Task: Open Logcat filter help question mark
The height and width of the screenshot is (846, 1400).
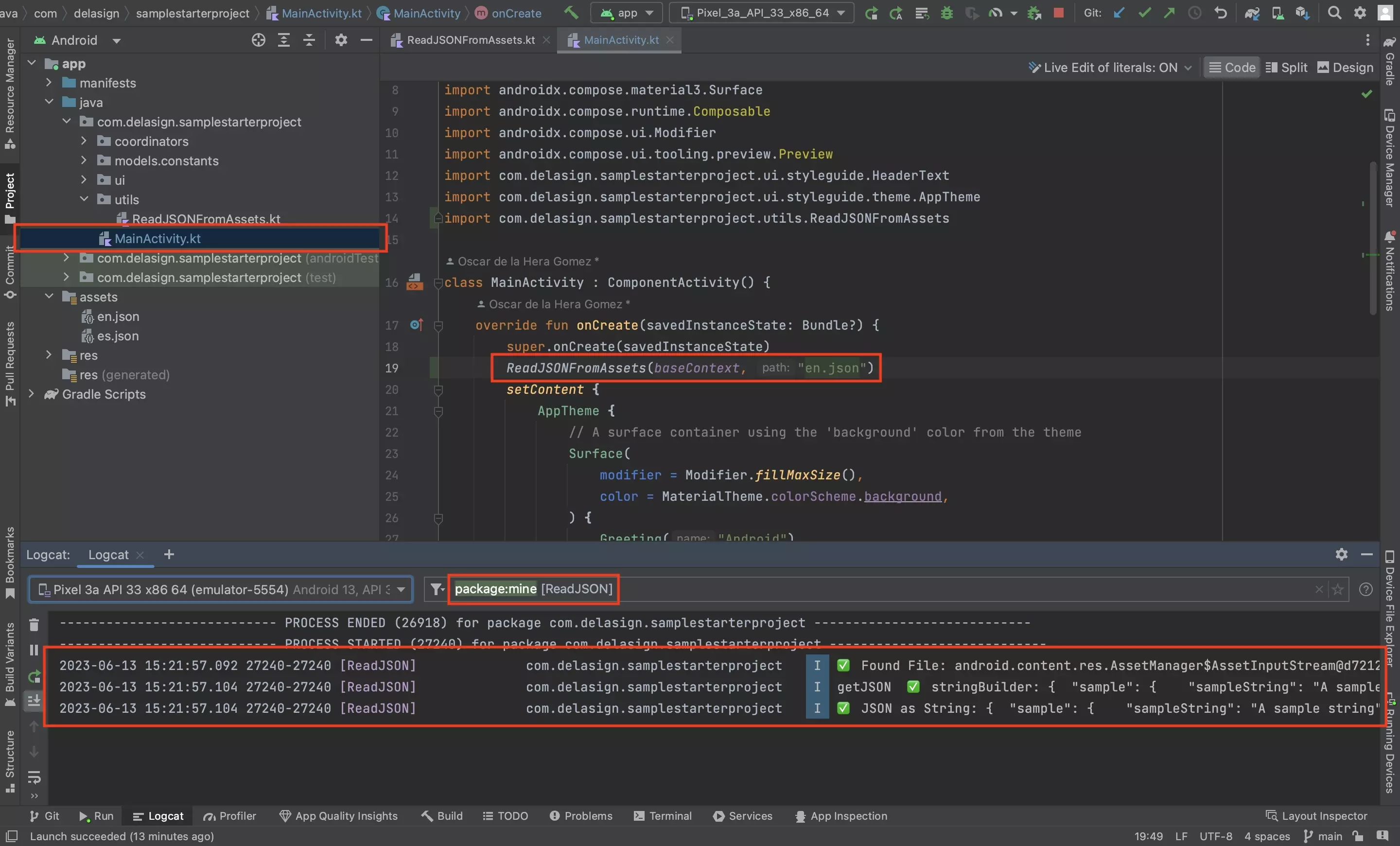Action: pos(1365,589)
